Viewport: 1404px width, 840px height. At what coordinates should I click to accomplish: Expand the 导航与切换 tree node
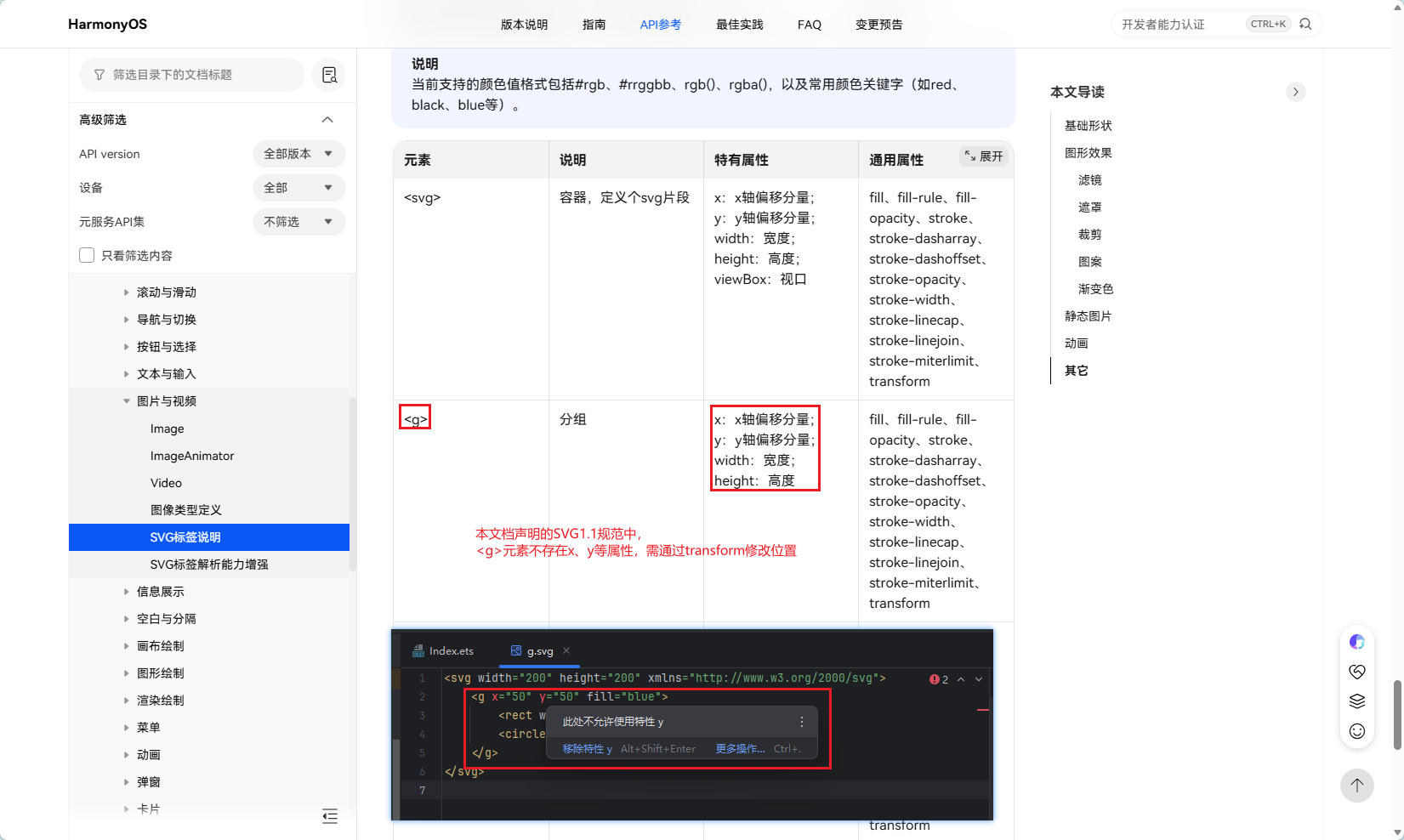127,320
